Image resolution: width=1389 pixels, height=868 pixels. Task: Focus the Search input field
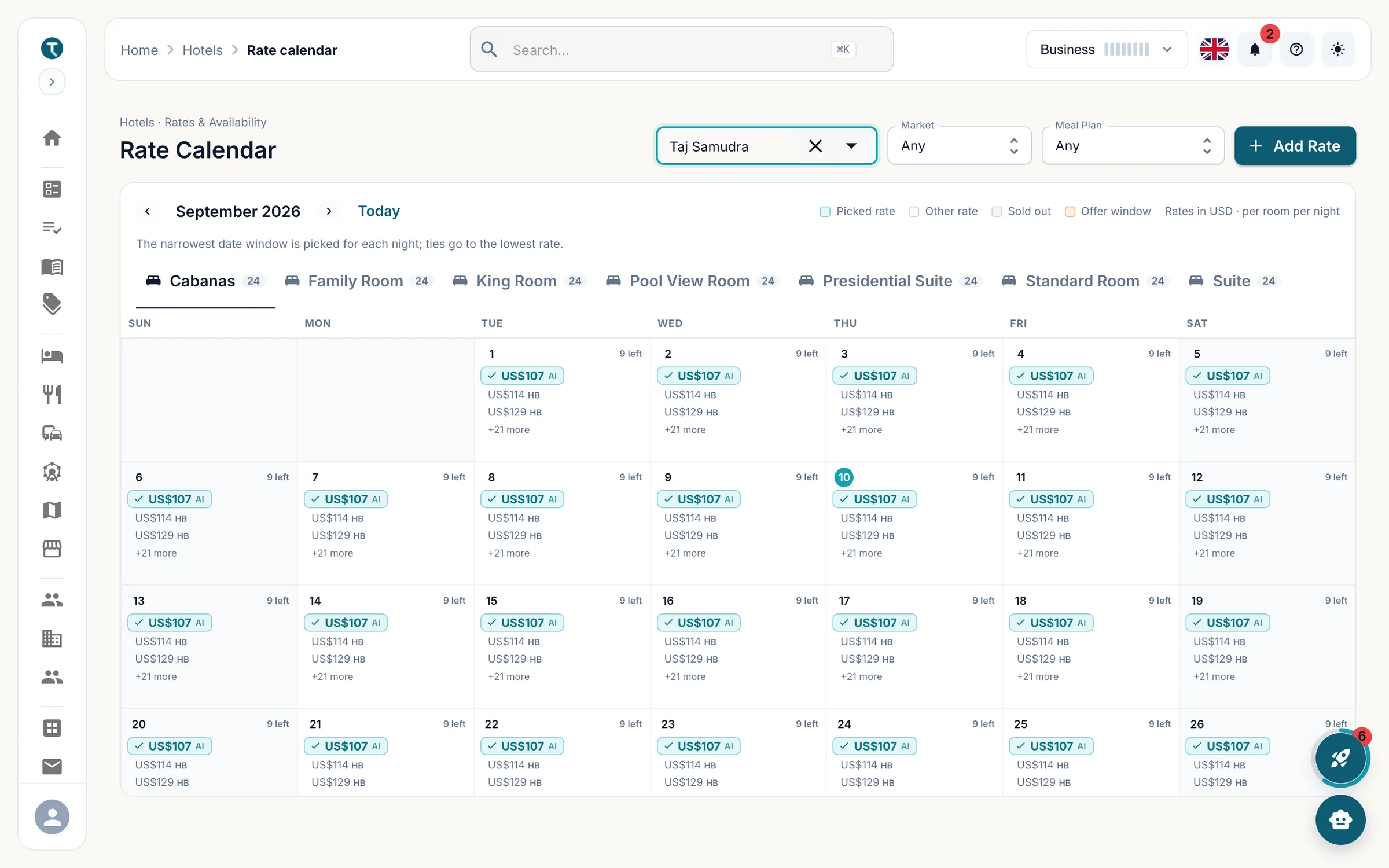pyautogui.click(x=681, y=49)
